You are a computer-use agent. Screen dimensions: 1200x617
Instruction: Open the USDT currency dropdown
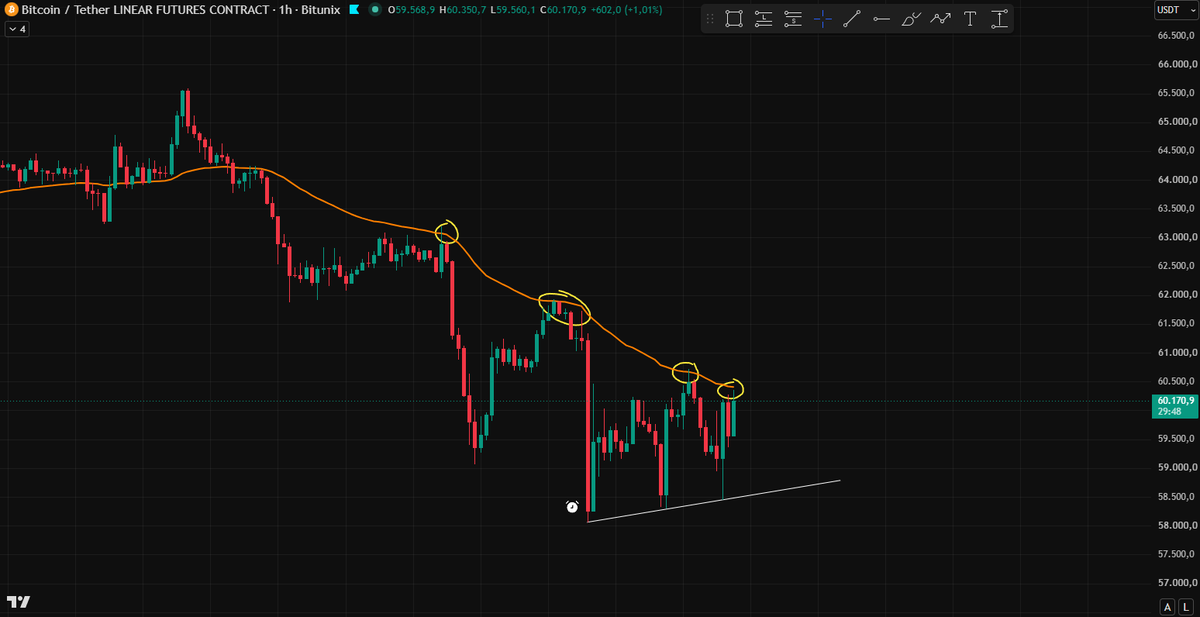pyautogui.click(x=1175, y=10)
